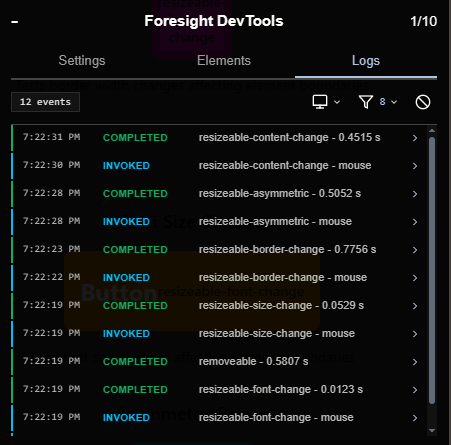Image resolution: width=451 pixels, height=445 pixels.
Task: Minimize the Foresight DevTools panel
Action: tap(15, 22)
